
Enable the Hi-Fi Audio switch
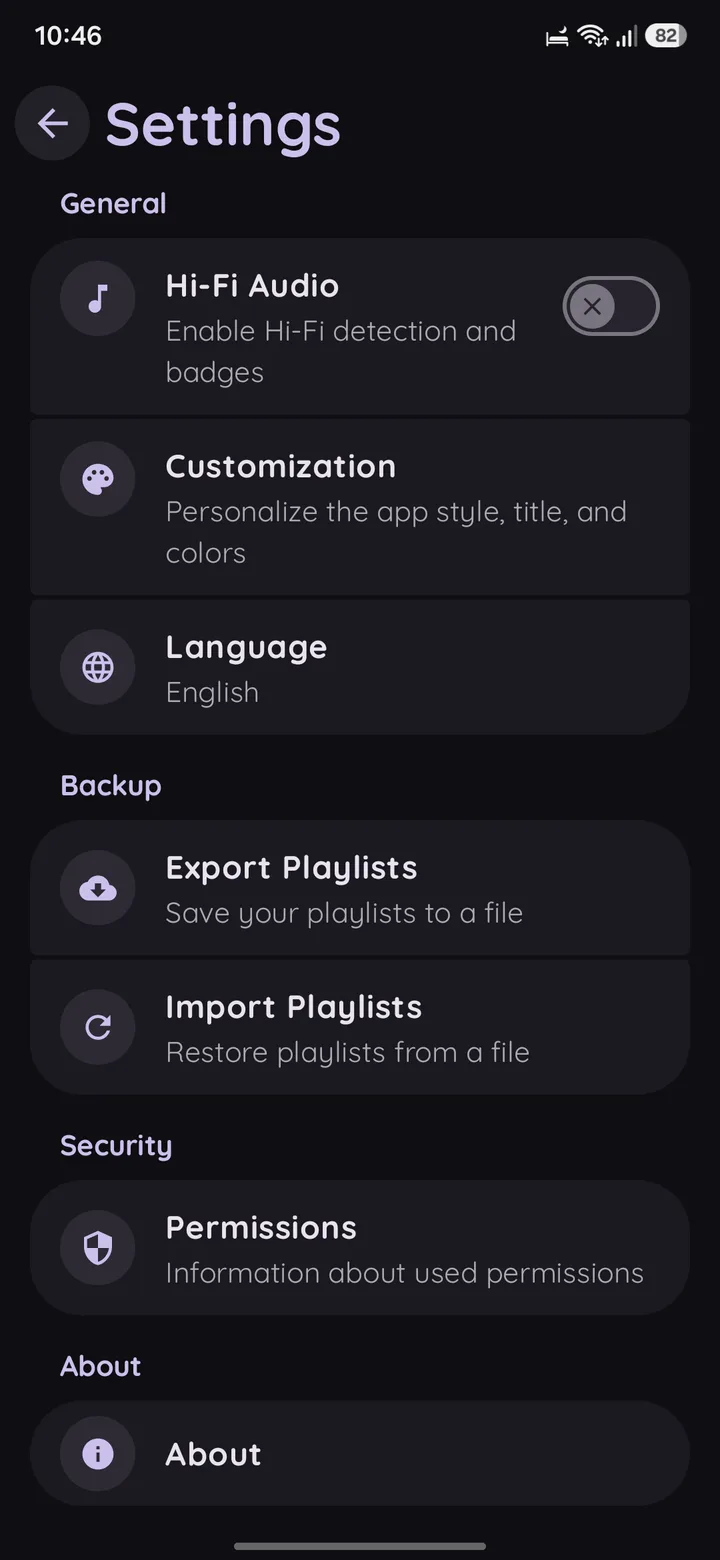click(611, 306)
